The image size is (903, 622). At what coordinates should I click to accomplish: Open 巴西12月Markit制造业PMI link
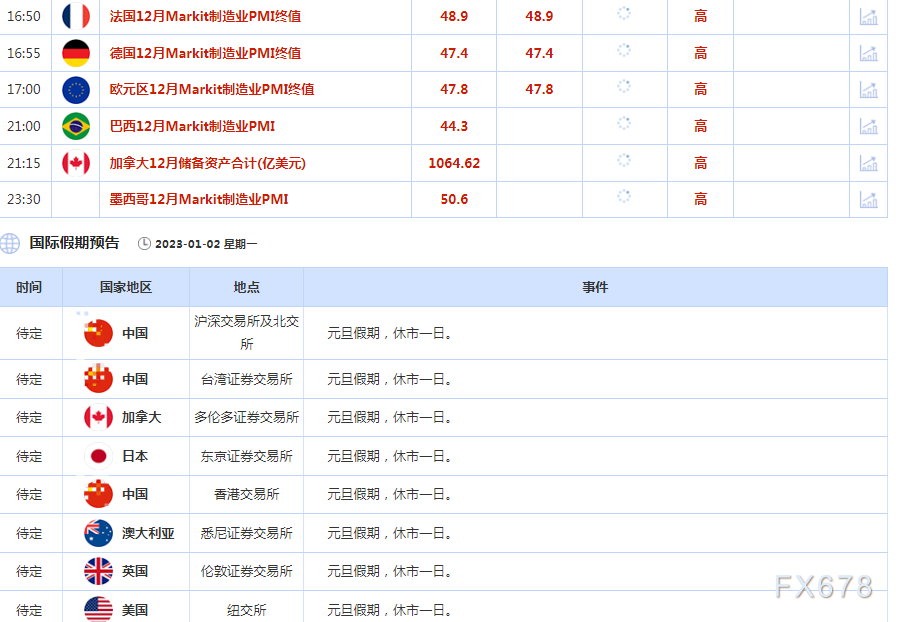pos(192,126)
